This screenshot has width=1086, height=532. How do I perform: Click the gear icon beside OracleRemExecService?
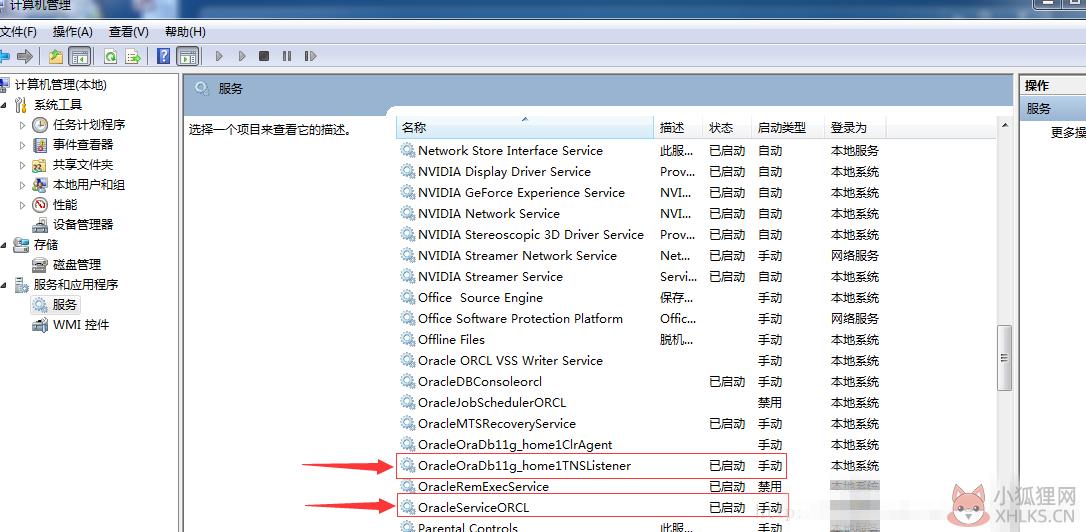(408, 487)
